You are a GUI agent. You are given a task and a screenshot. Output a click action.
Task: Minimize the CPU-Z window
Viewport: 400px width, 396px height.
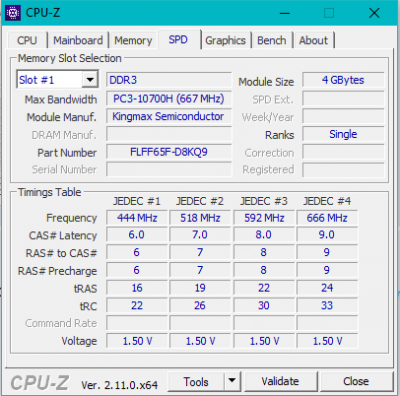[x=284, y=13]
